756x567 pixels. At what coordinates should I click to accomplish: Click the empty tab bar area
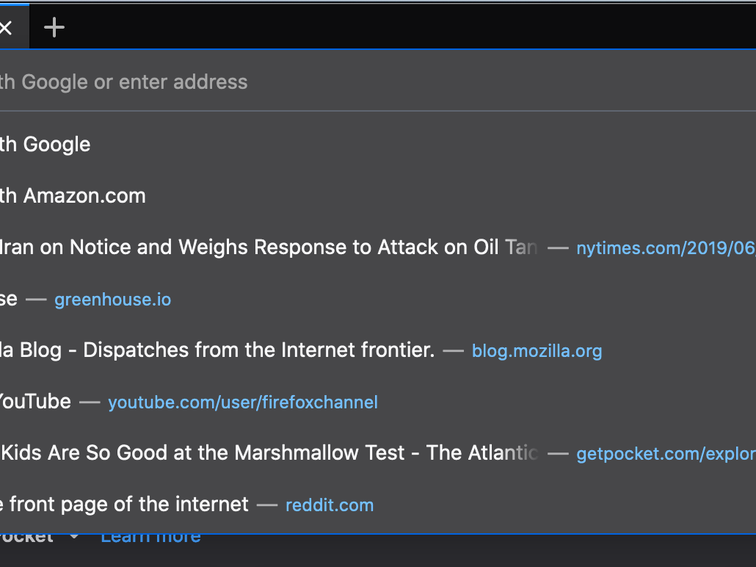point(400,28)
